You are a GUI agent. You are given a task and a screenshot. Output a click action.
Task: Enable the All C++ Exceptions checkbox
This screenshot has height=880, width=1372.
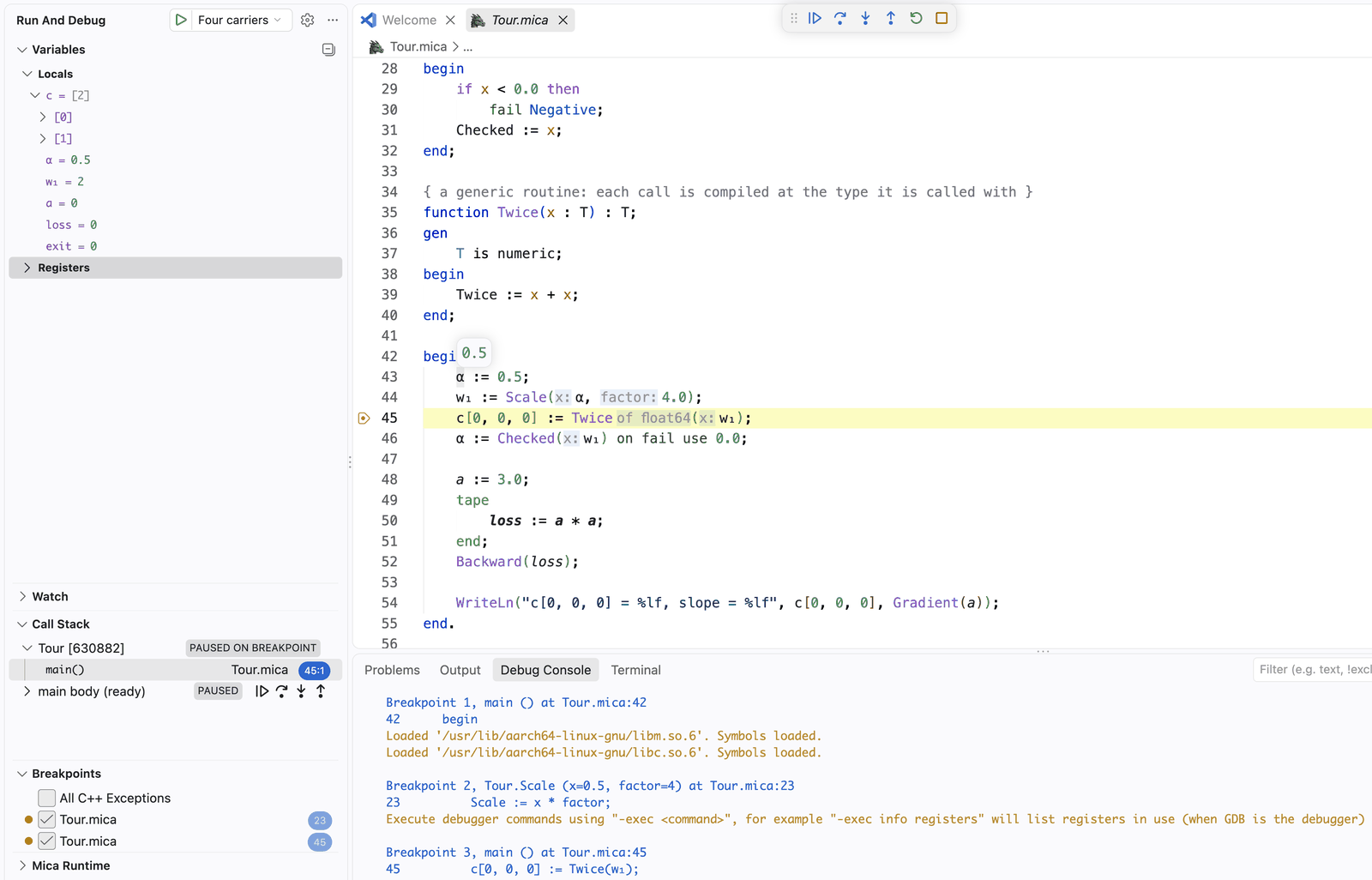(47, 799)
